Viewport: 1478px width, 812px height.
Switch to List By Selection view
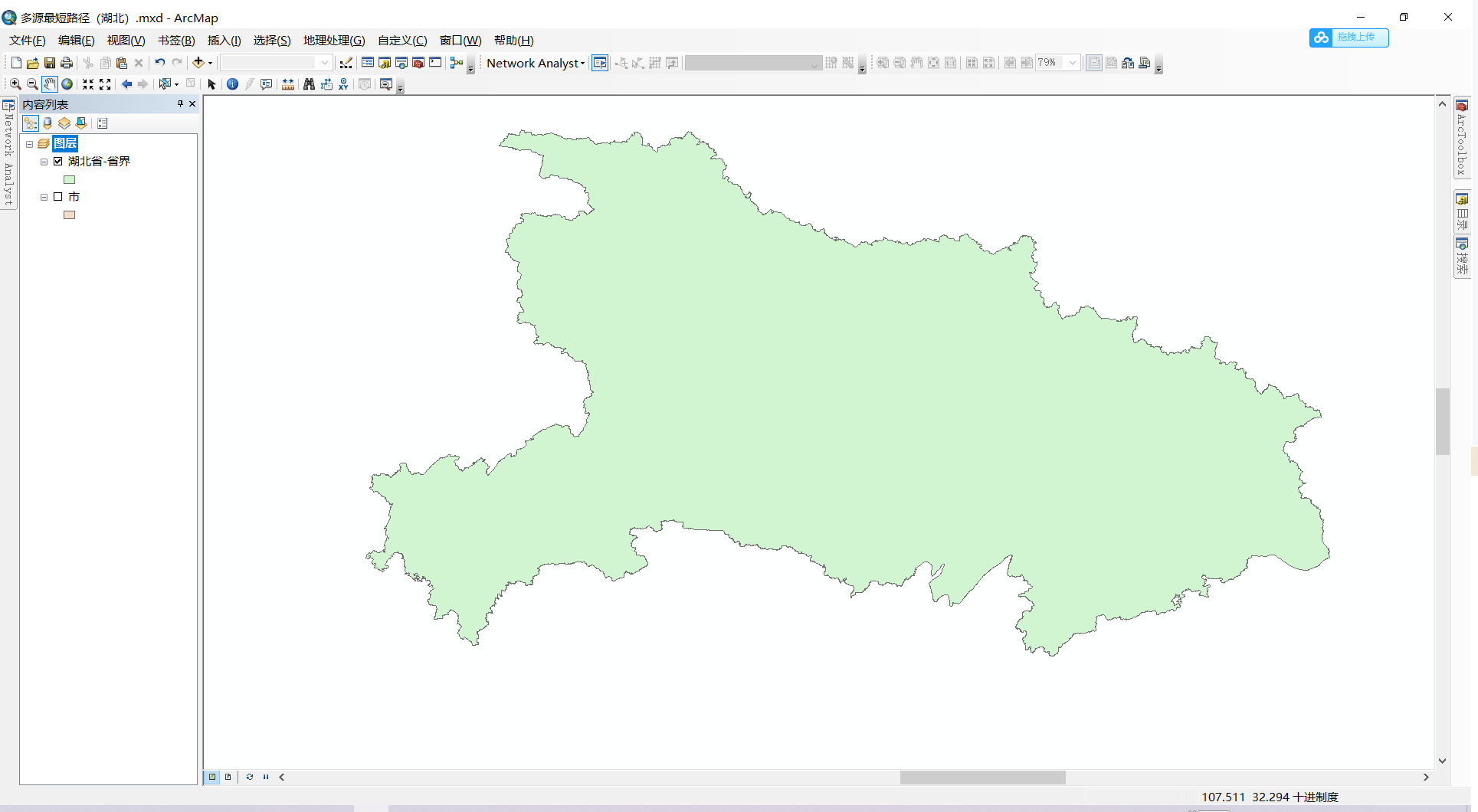81,123
